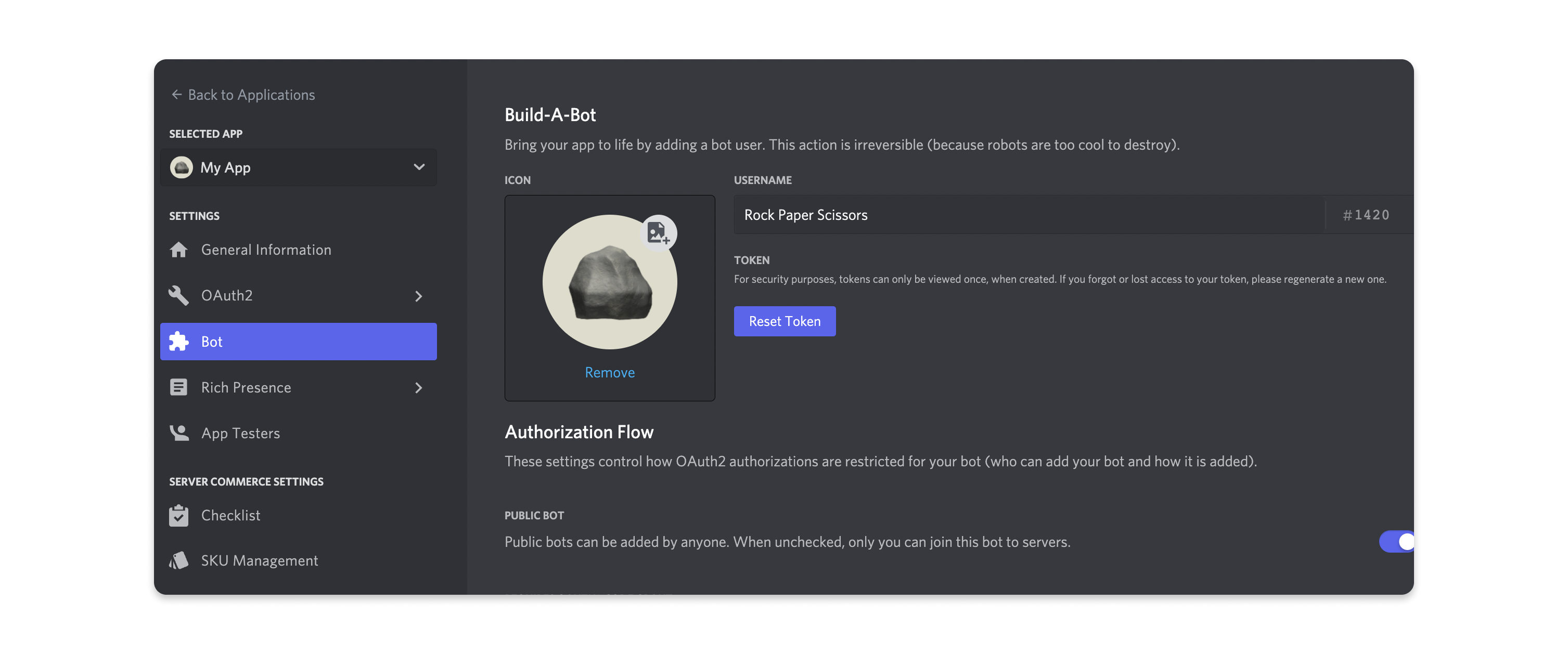Viewport: 1568px width, 654px height.
Task: Navigate Back to Applications link
Action: [x=242, y=94]
